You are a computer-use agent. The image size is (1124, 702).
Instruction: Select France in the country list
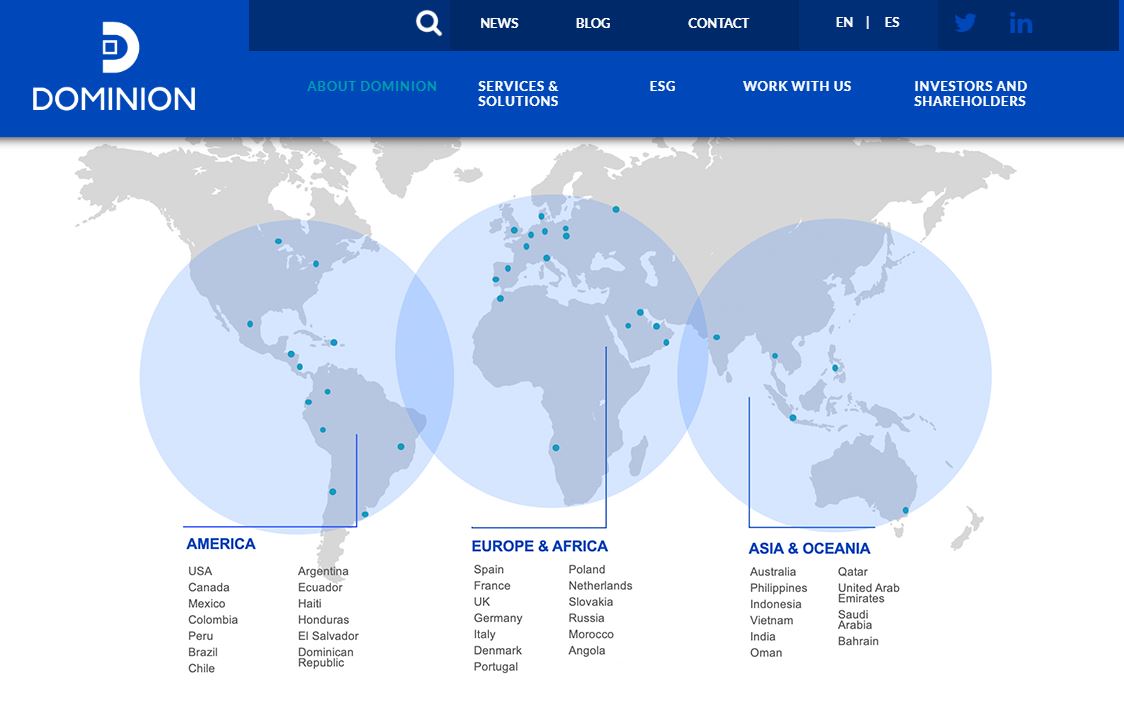click(x=492, y=586)
